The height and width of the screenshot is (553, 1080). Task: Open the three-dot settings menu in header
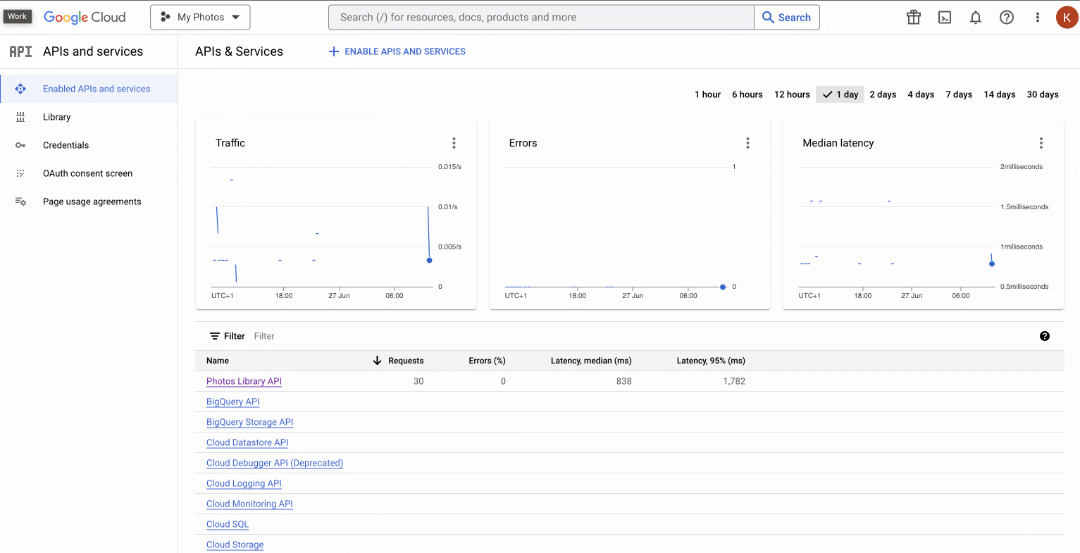click(1037, 17)
